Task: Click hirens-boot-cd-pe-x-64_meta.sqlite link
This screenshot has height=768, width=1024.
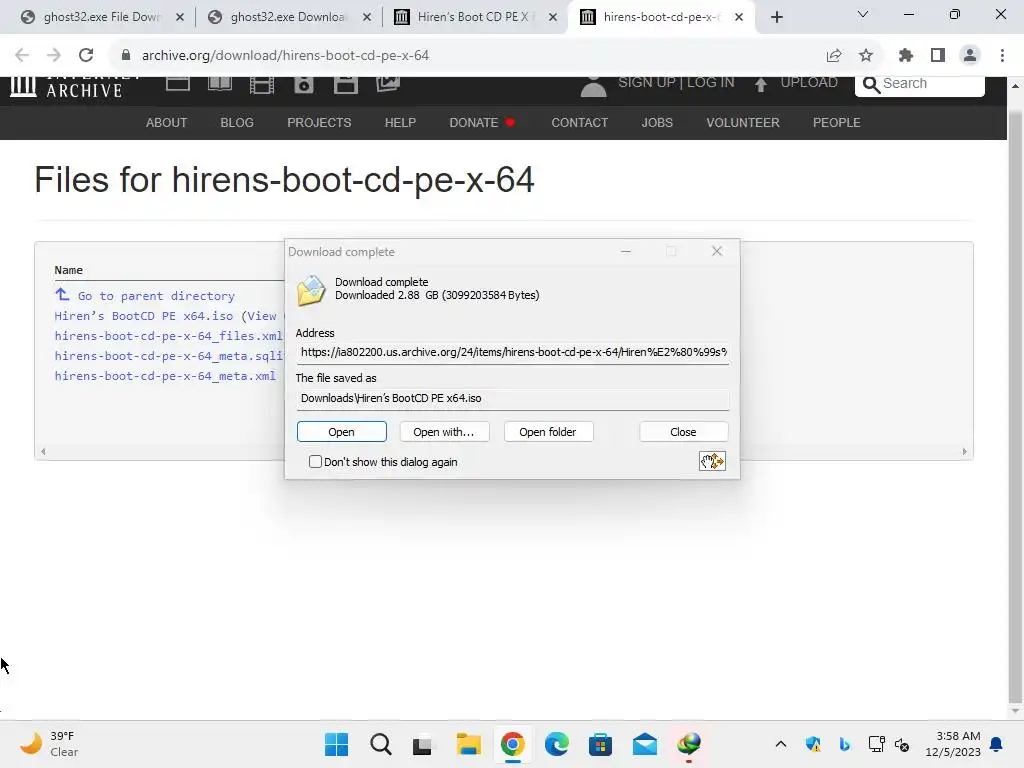Action: pyautogui.click(x=169, y=356)
